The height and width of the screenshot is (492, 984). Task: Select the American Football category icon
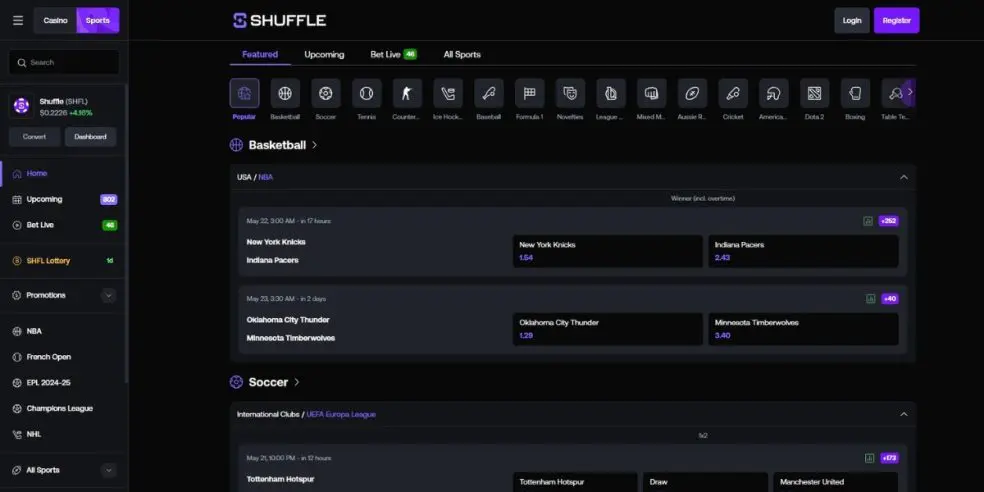[774, 94]
